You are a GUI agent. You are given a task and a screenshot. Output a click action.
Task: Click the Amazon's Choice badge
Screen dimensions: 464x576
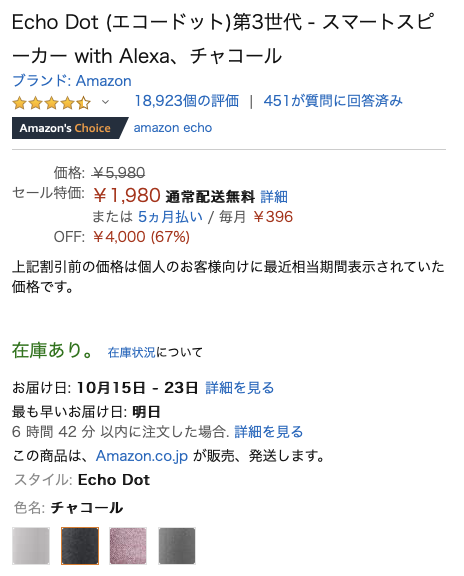pyautogui.click(x=70, y=128)
